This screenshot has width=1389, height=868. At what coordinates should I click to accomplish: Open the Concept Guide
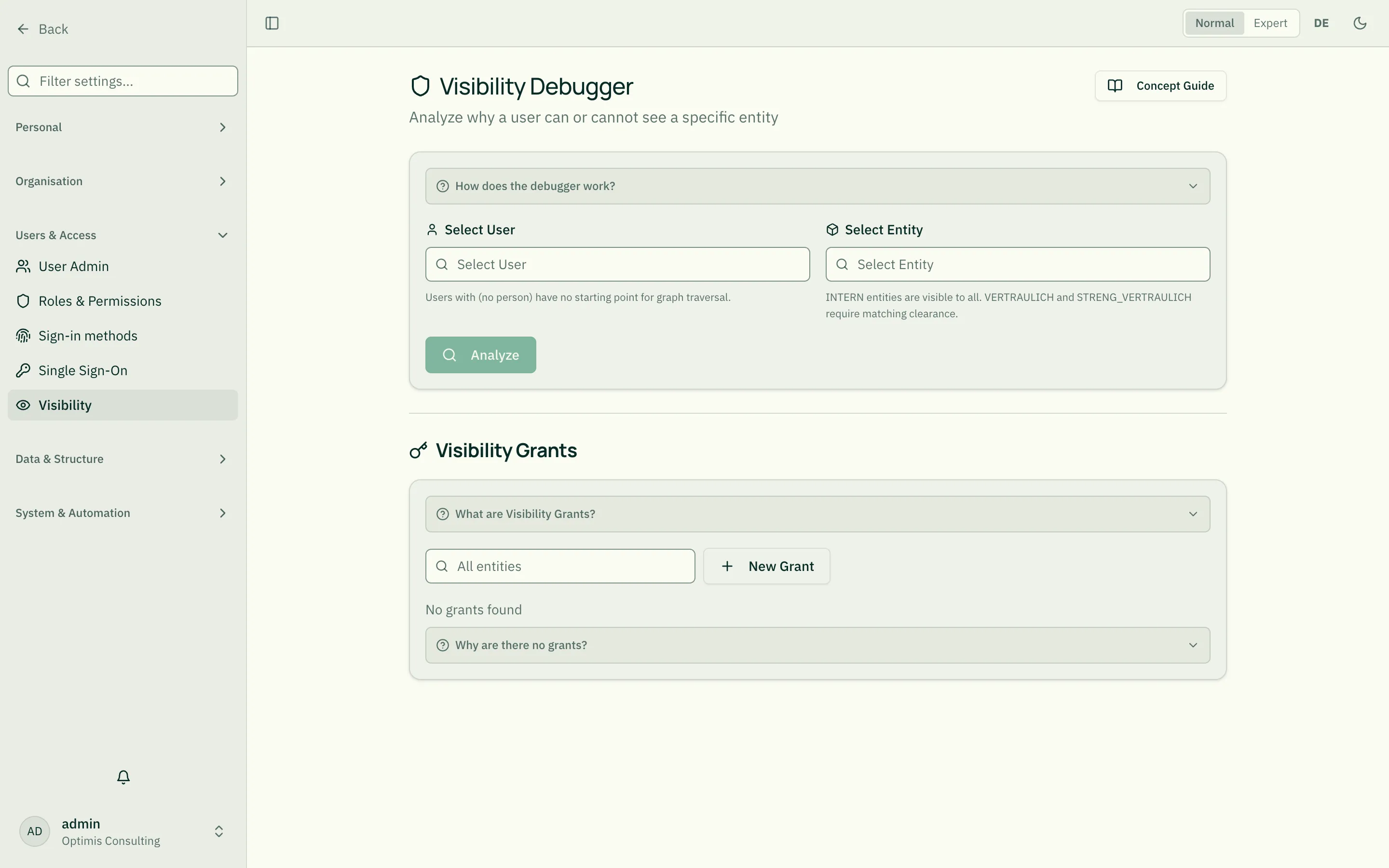(1160, 85)
